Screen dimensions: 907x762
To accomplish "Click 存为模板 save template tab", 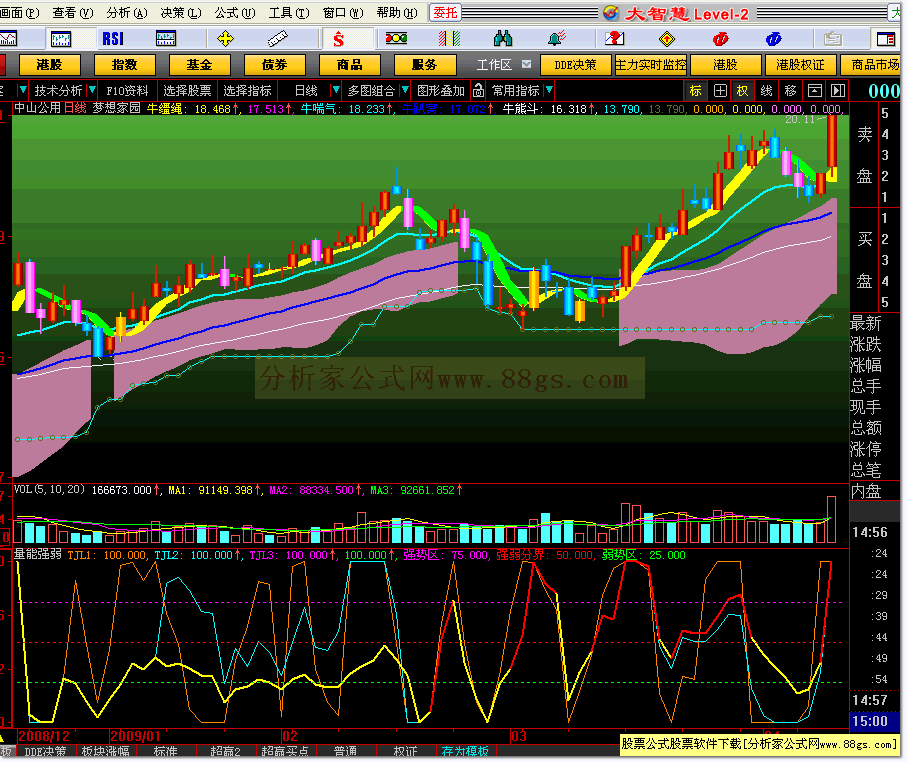I will click(x=465, y=751).
